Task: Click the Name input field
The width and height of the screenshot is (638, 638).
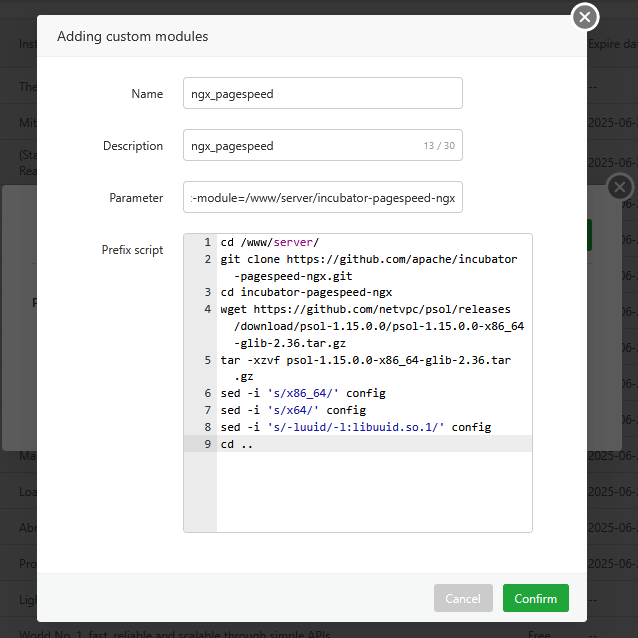Action: (322, 93)
